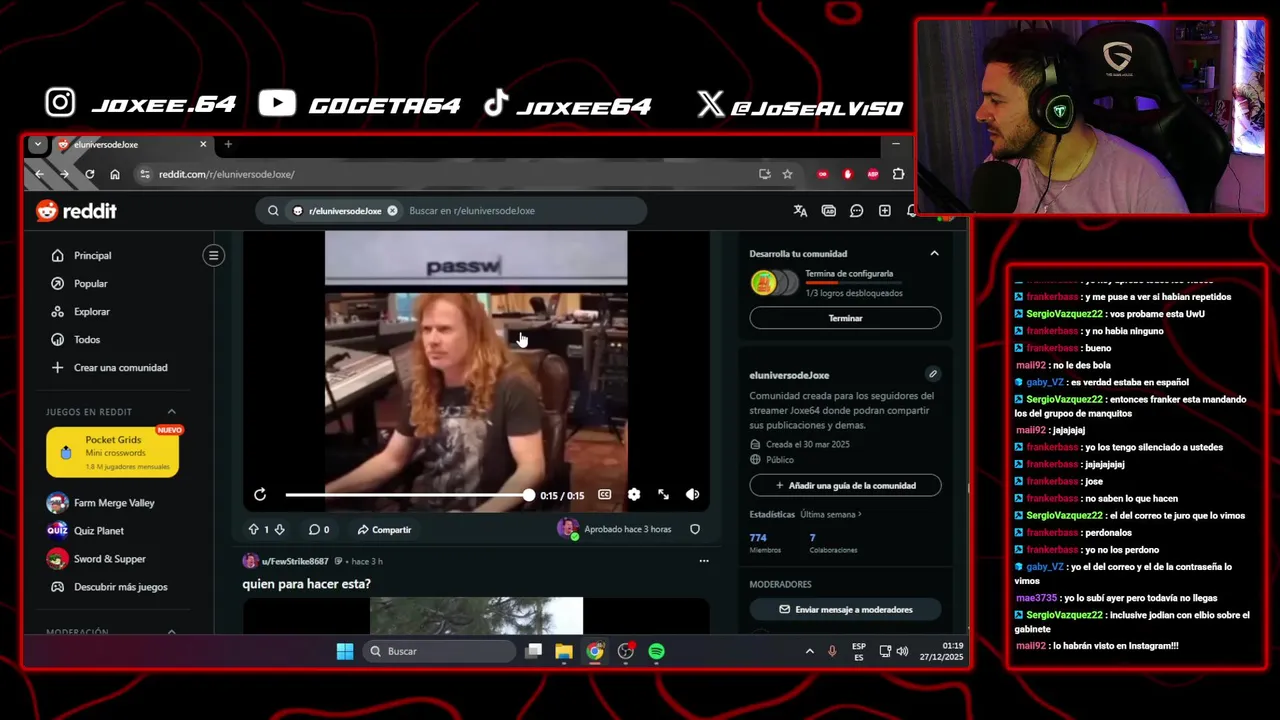
Task: Open post titled quien para hacer esta?
Action: (x=306, y=584)
